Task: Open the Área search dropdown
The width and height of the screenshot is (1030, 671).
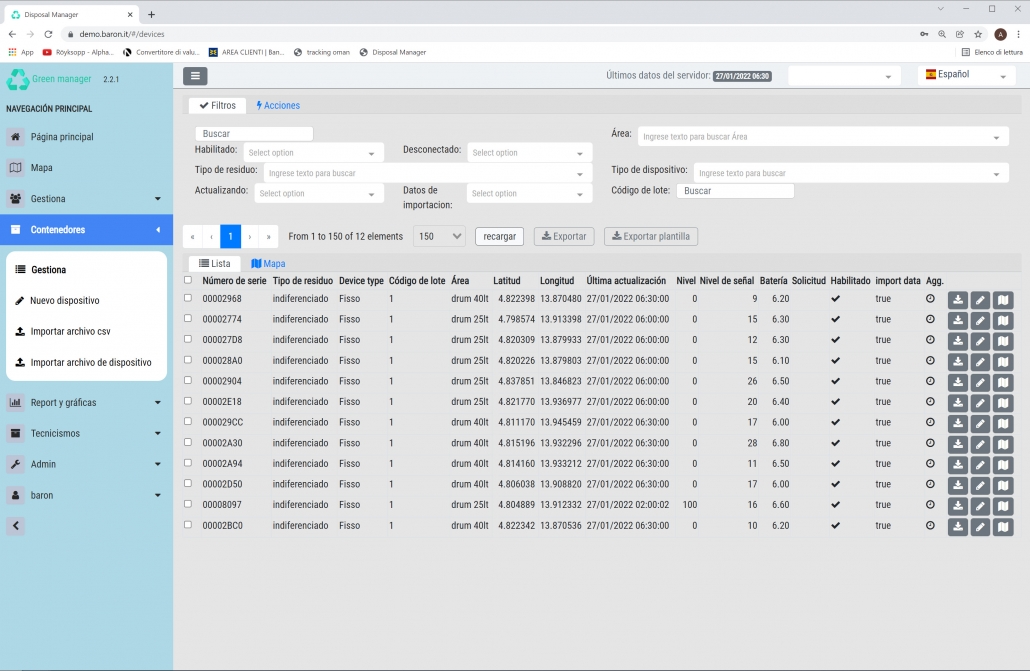Action: point(823,137)
